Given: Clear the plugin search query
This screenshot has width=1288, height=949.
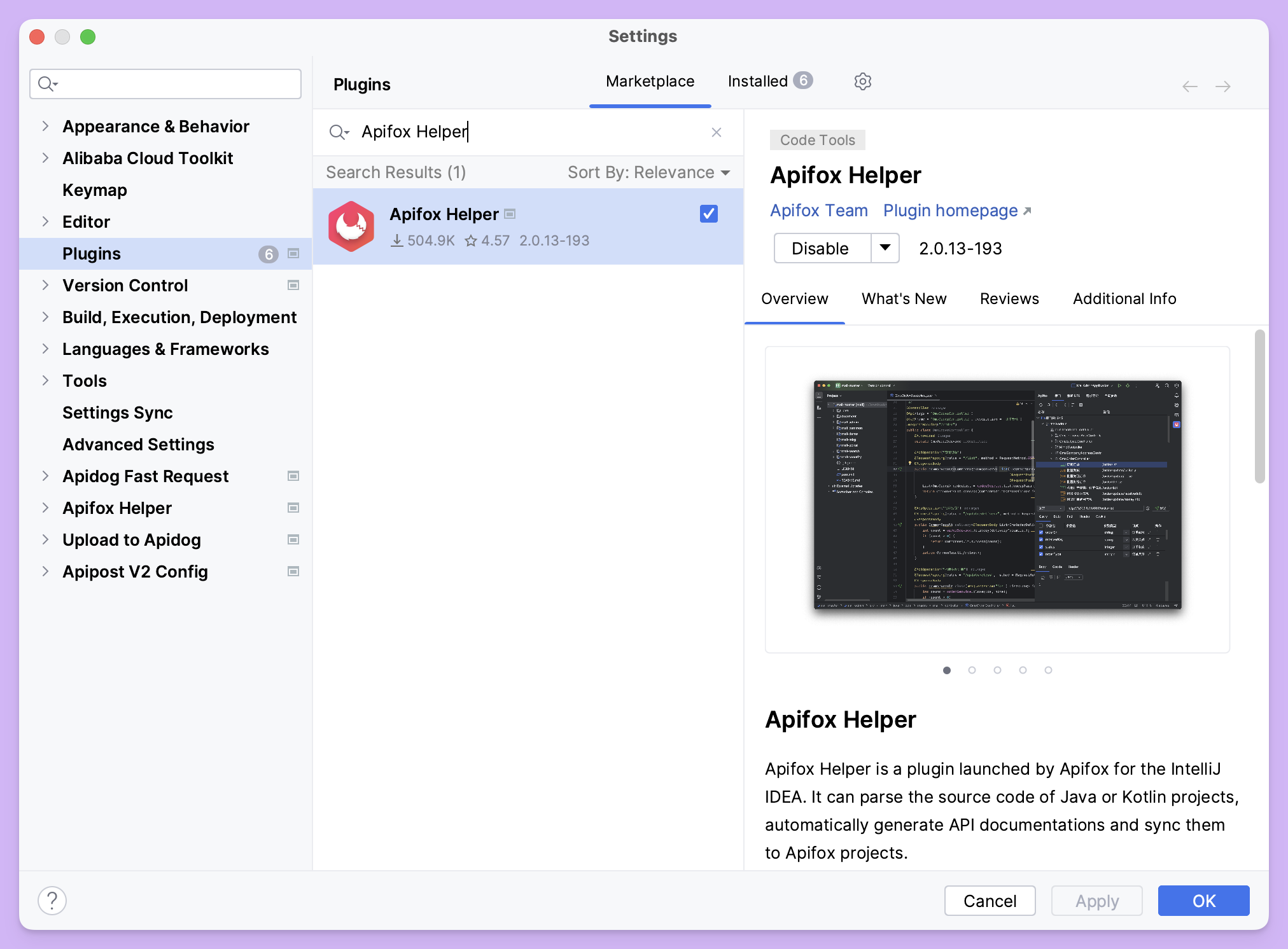Looking at the screenshot, I should (x=717, y=132).
